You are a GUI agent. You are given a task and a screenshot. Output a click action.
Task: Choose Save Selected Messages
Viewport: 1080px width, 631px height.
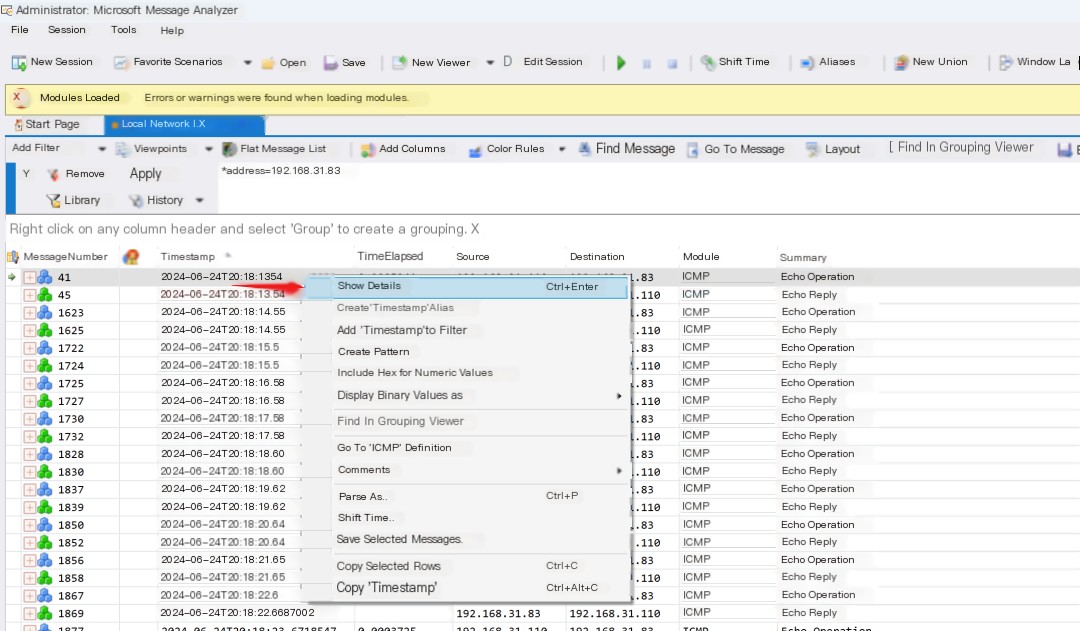[x=399, y=539]
